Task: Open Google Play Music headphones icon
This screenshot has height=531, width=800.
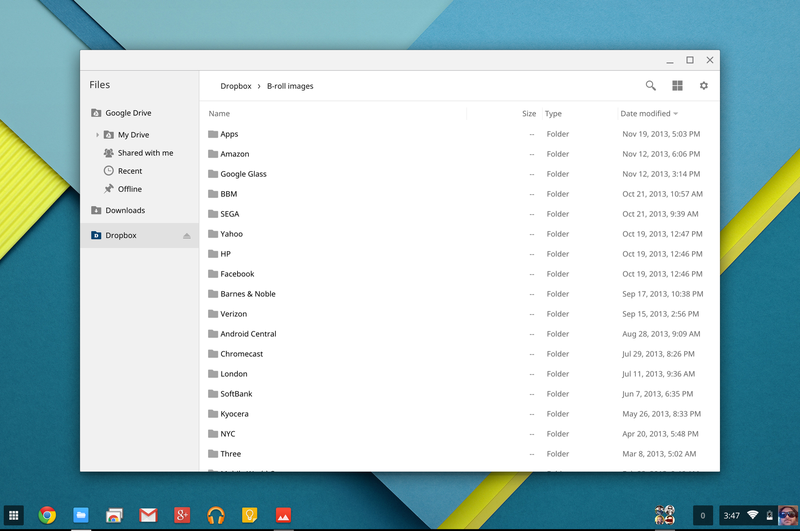Action: [216, 516]
